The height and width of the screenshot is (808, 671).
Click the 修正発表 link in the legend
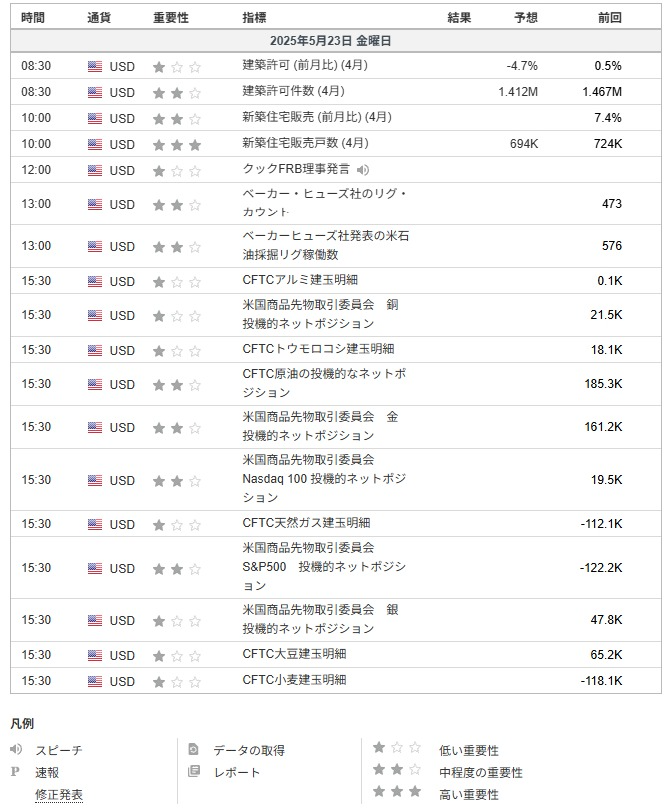(x=59, y=794)
